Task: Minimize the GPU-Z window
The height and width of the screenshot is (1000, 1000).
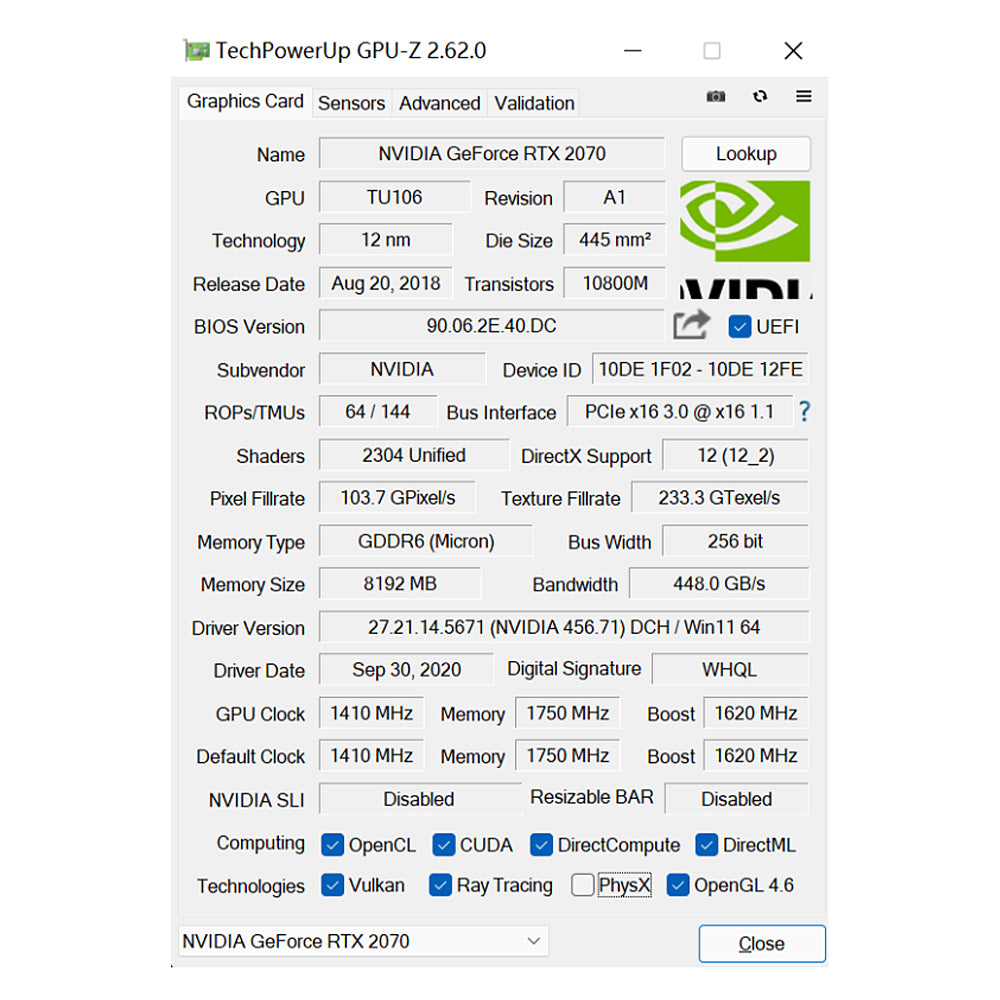Action: point(633,50)
